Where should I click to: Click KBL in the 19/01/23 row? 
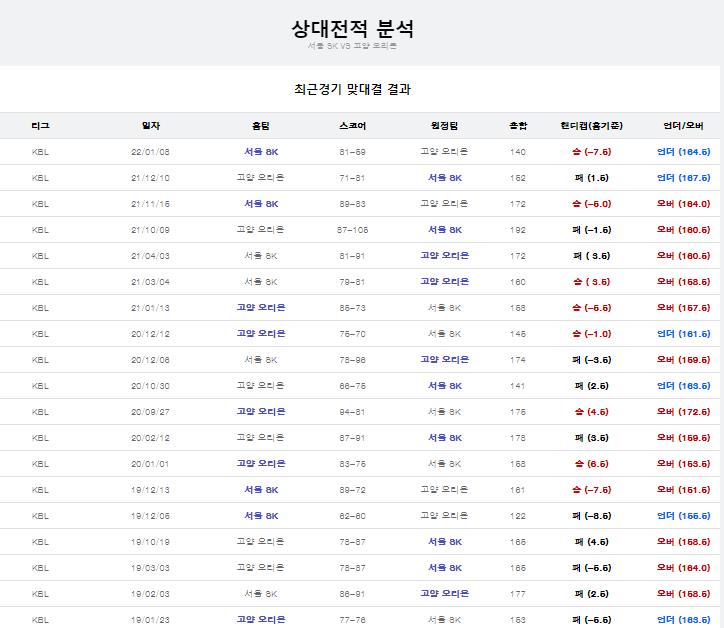[40, 620]
